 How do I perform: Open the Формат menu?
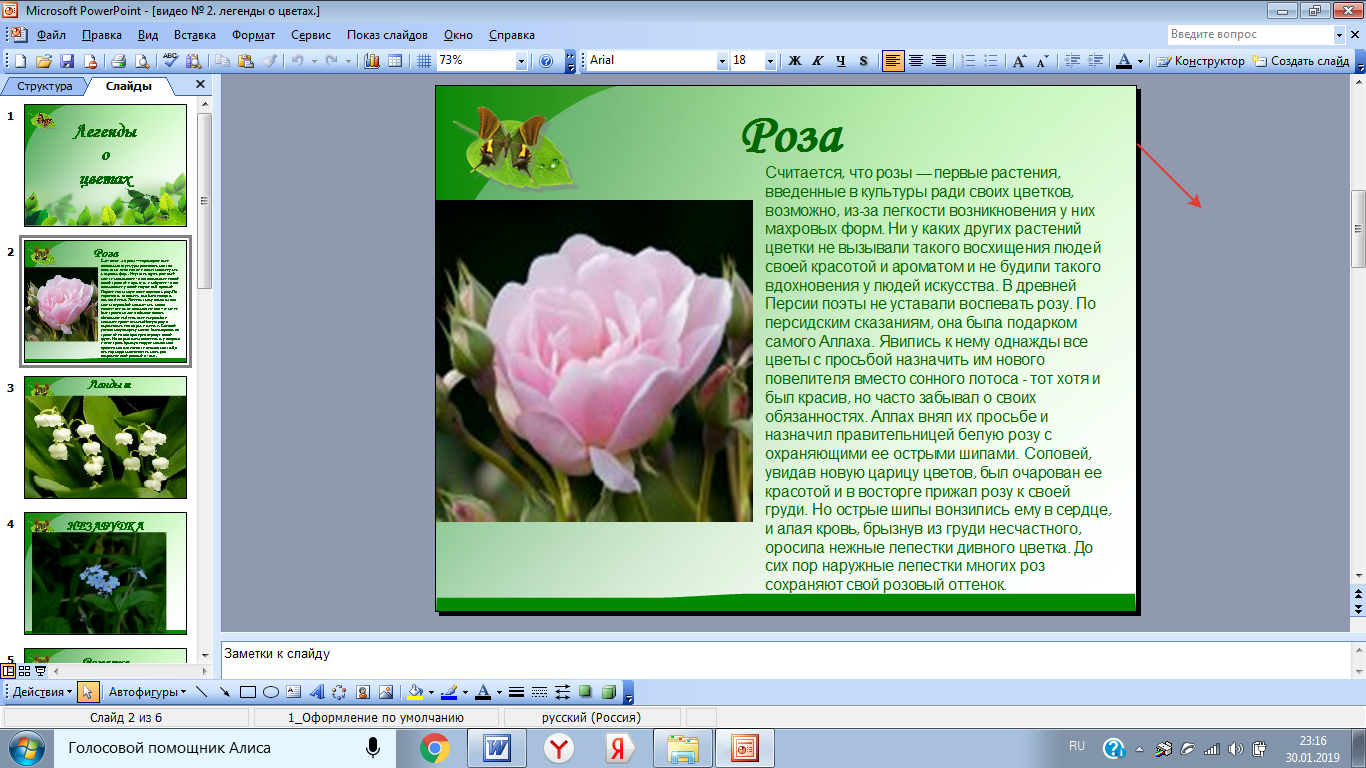tap(253, 35)
